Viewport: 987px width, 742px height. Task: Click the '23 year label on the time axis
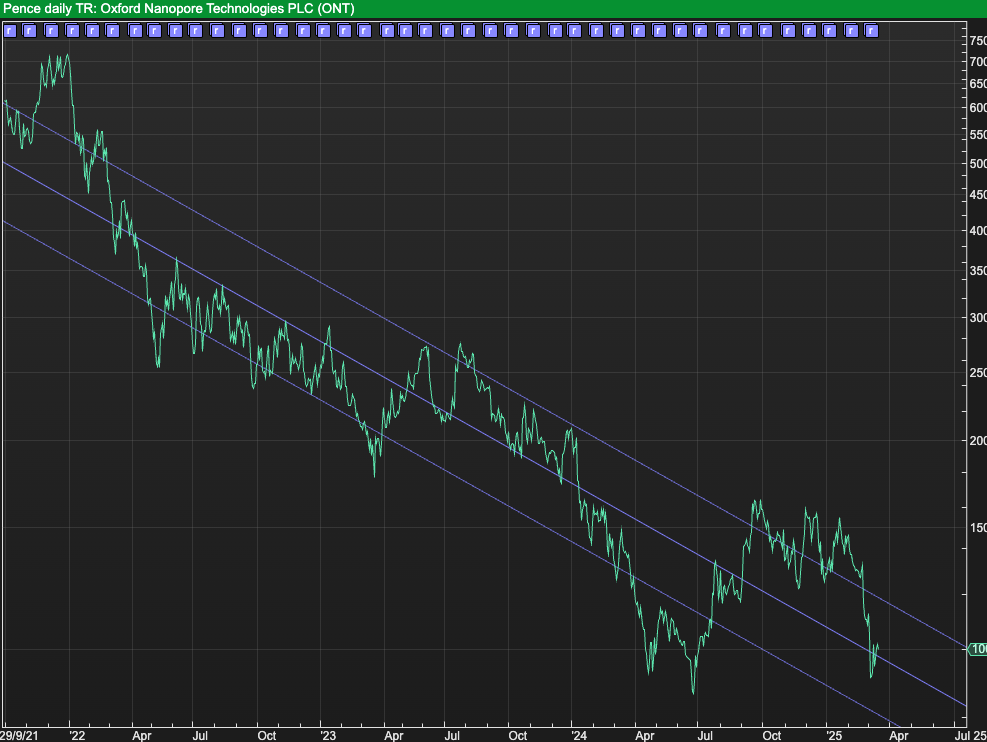pos(327,735)
